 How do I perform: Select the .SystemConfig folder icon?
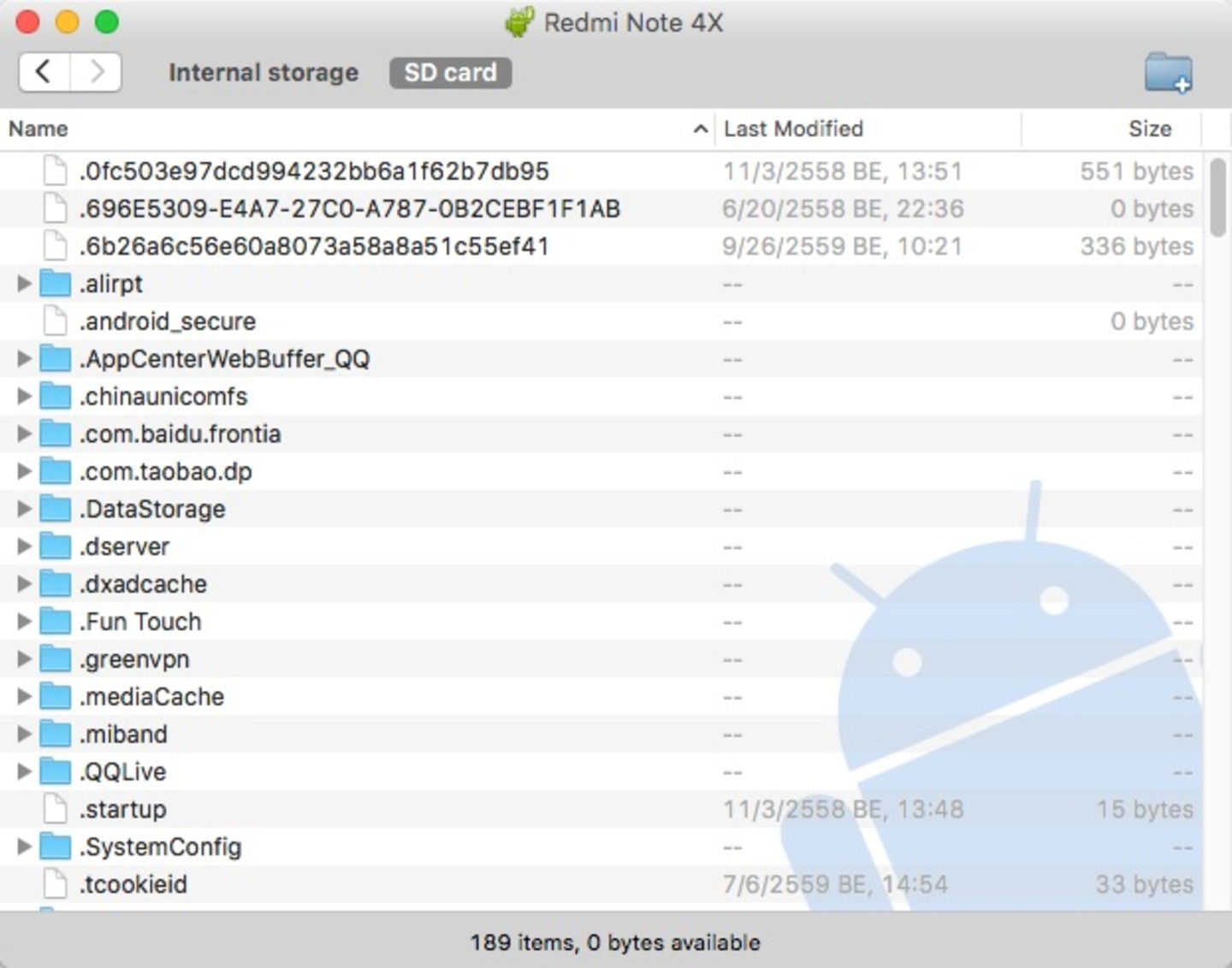click(x=56, y=847)
